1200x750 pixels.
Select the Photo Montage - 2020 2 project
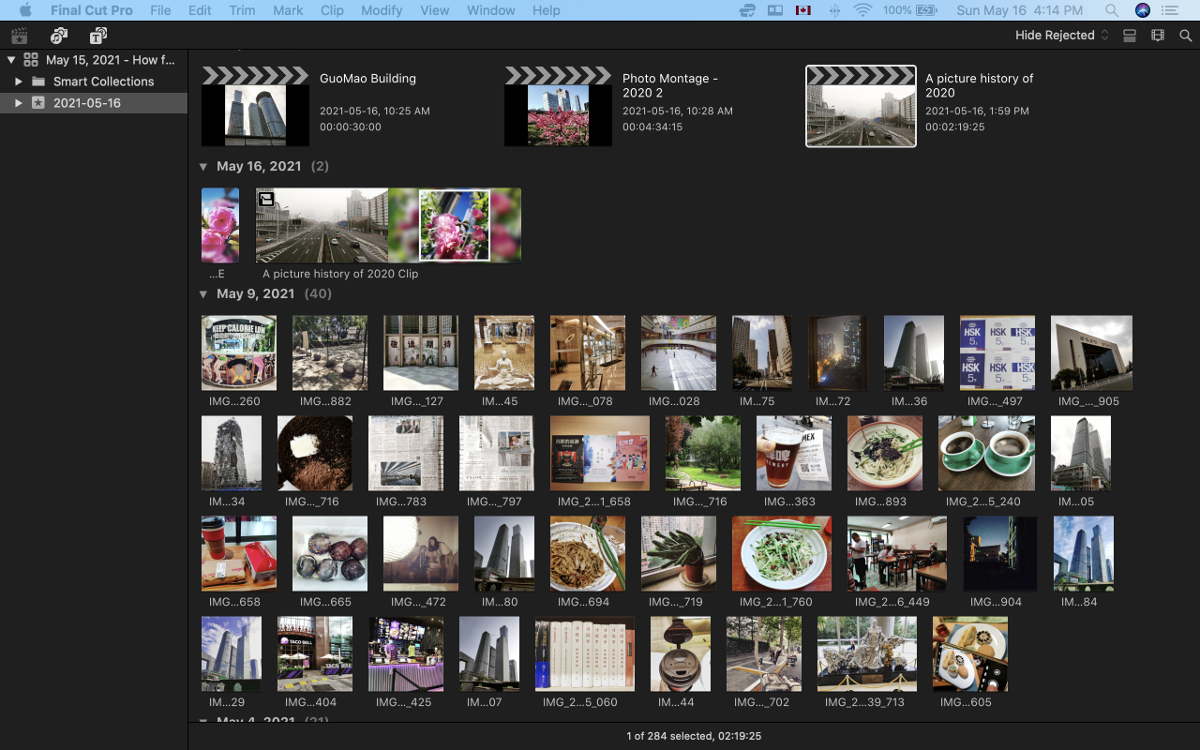pyautogui.click(x=558, y=107)
